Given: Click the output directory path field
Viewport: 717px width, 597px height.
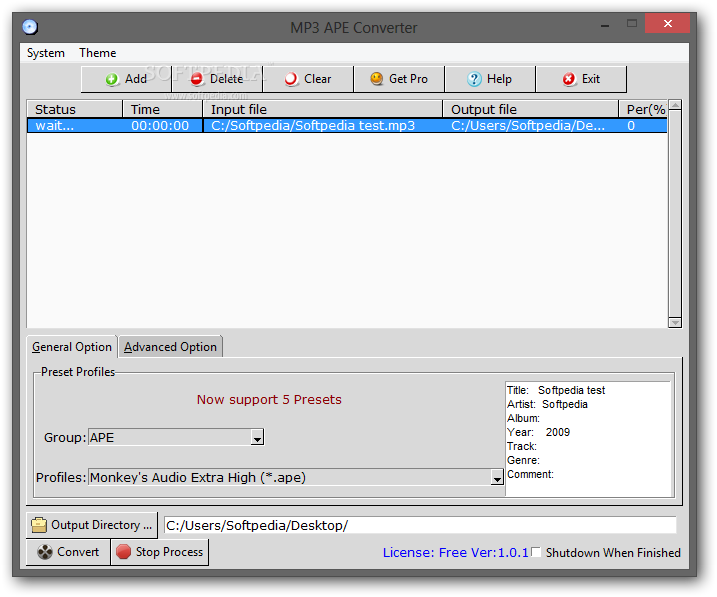Looking at the screenshot, I should point(420,525).
